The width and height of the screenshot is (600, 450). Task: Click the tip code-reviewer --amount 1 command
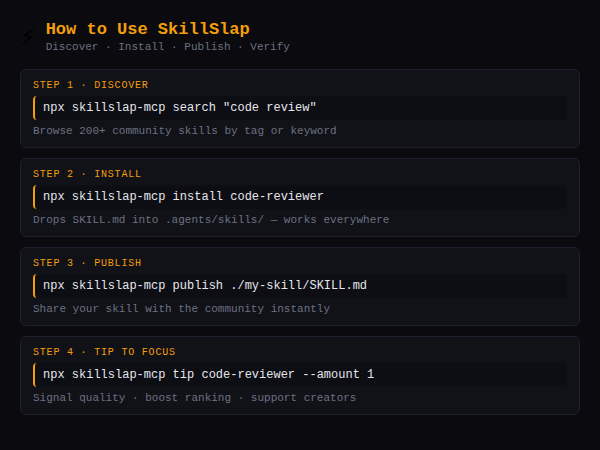click(300, 374)
